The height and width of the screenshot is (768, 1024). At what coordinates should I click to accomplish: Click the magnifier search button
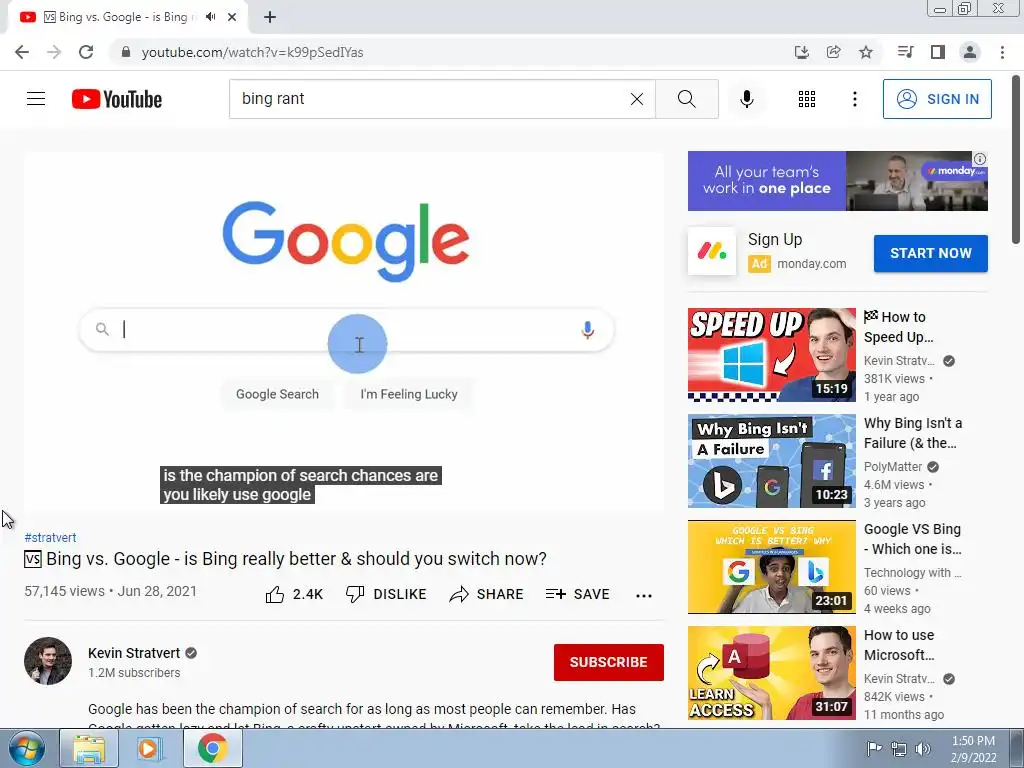point(686,99)
